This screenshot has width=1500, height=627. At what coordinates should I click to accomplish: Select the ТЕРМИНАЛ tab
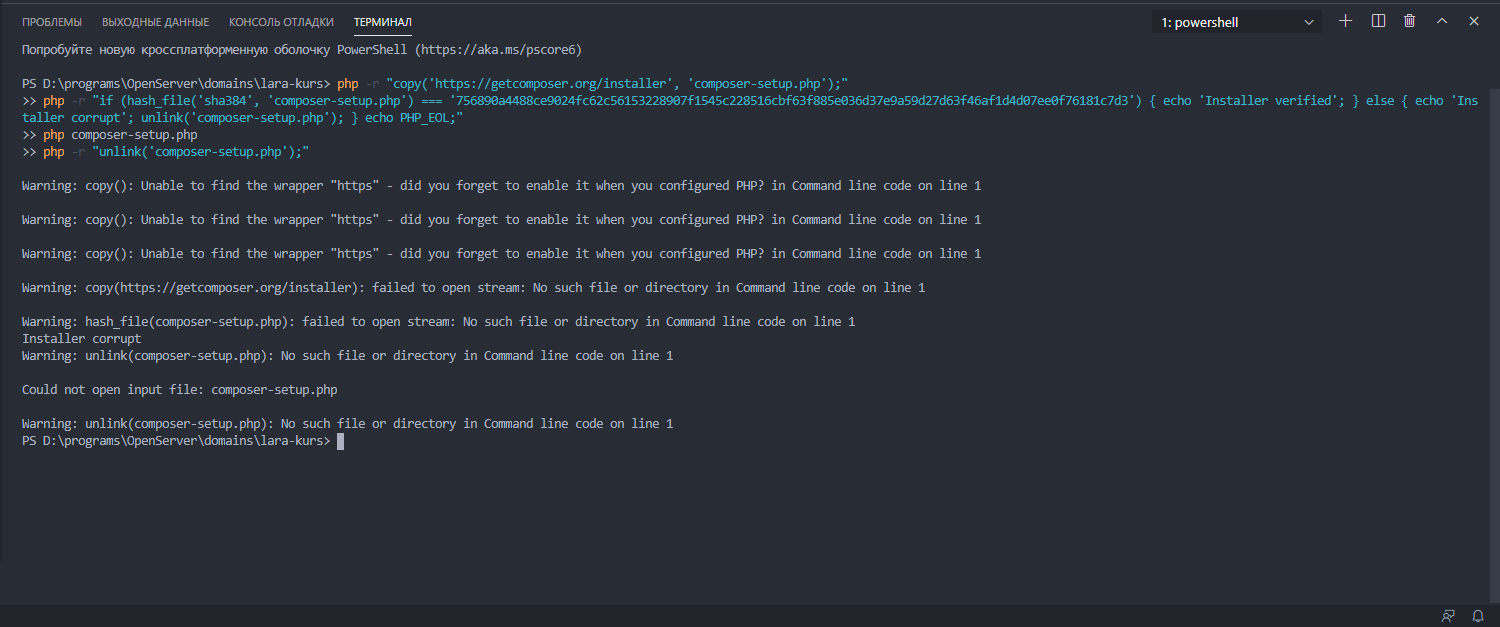coord(383,22)
